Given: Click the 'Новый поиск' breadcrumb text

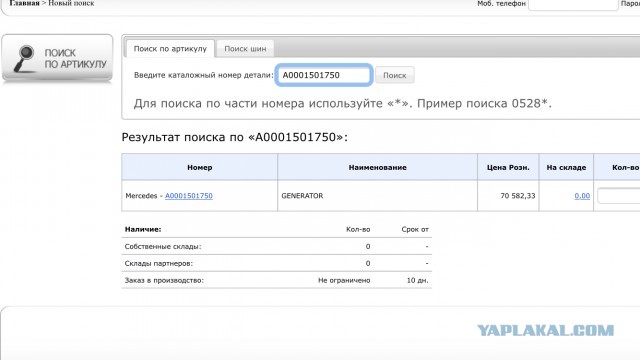Looking at the screenshot, I should pyautogui.click(x=71, y=3).
